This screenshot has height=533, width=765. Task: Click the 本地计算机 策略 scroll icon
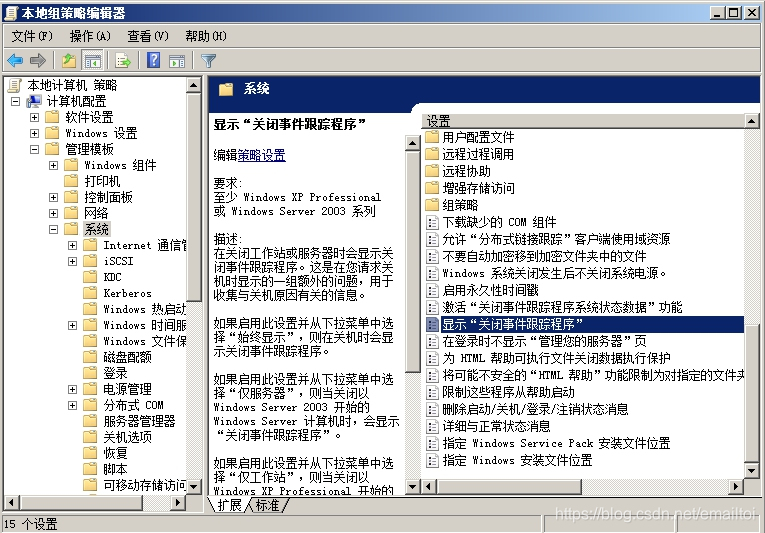[x=15, y=85]
